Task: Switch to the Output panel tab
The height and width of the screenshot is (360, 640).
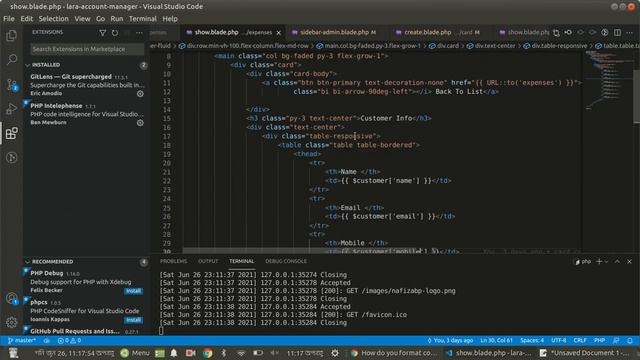Action: [x=208, y=261]
